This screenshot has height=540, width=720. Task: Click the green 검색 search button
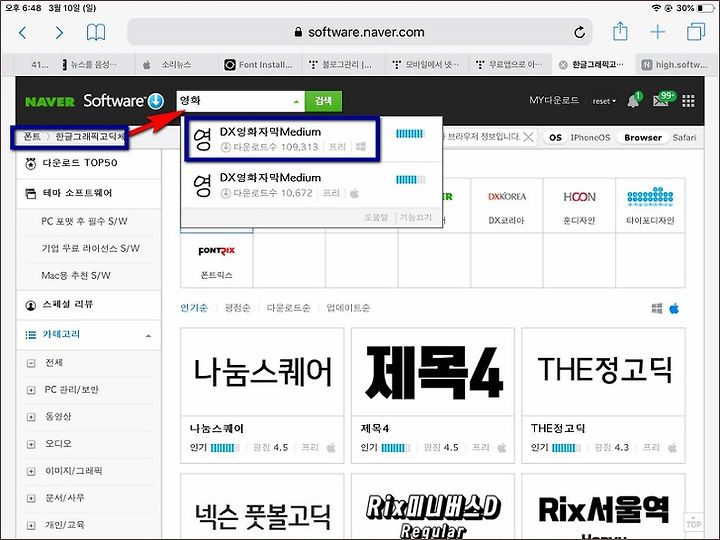click(x=323, y=101)
